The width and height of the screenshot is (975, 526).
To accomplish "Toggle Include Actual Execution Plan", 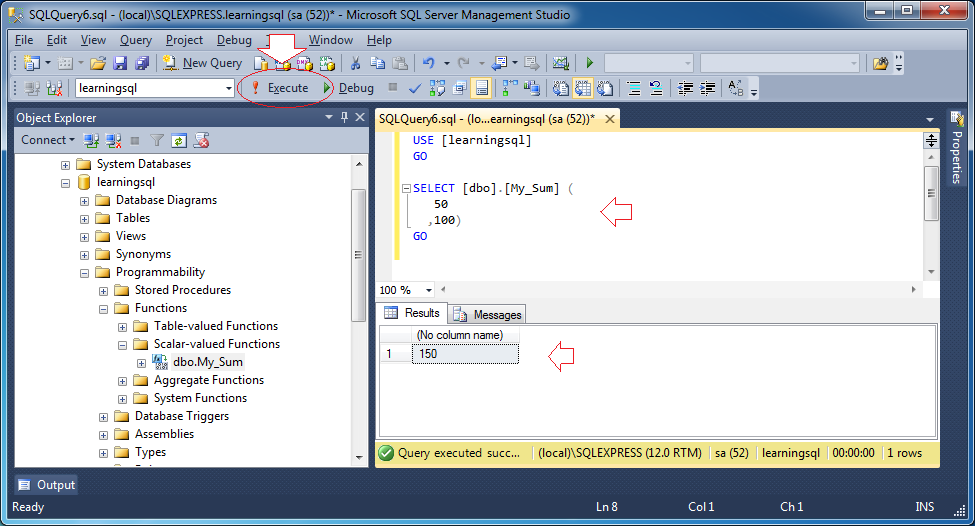I will 509,89.
